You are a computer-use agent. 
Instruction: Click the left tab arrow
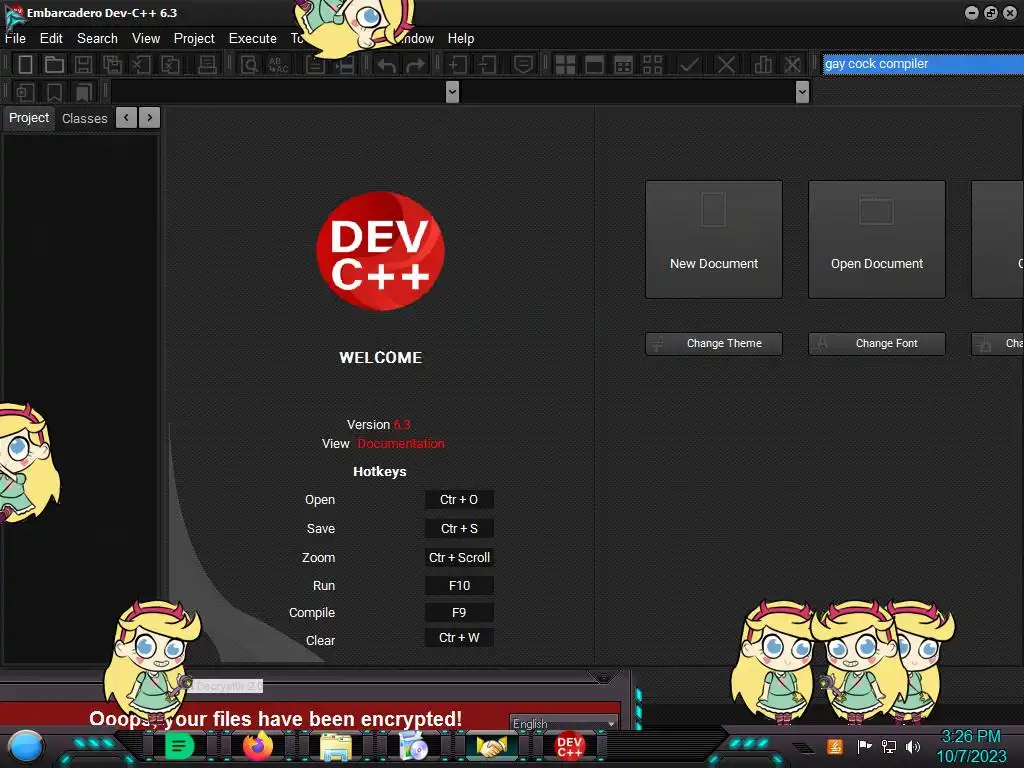coord(126,118)
